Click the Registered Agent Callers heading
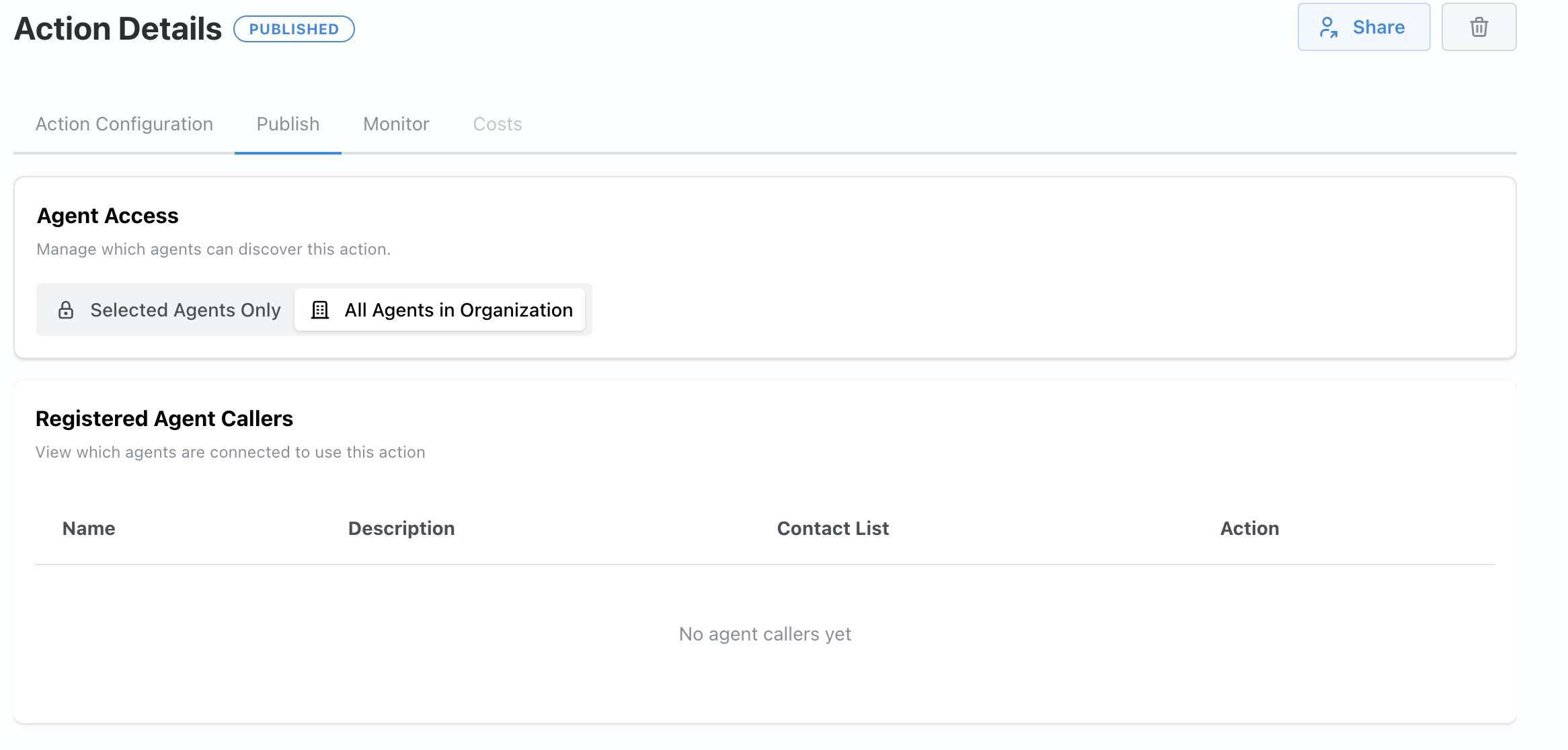 coord(164,419)
